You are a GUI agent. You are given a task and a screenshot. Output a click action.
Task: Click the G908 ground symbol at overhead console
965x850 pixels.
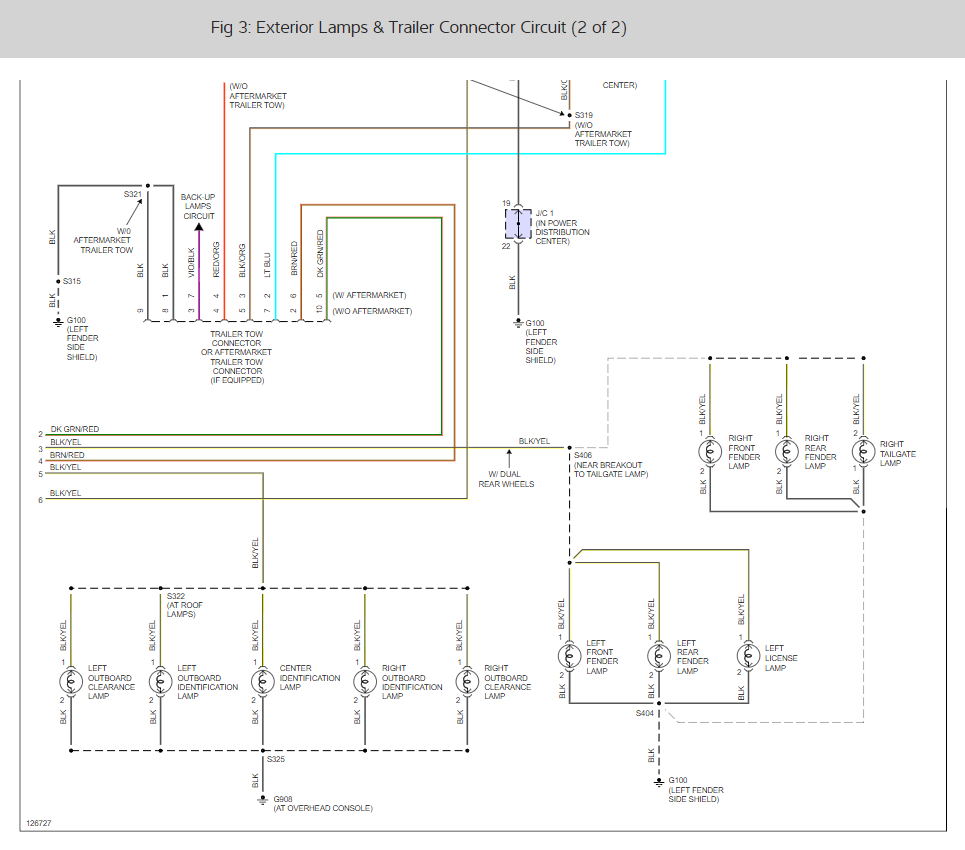tap(263, 800)
